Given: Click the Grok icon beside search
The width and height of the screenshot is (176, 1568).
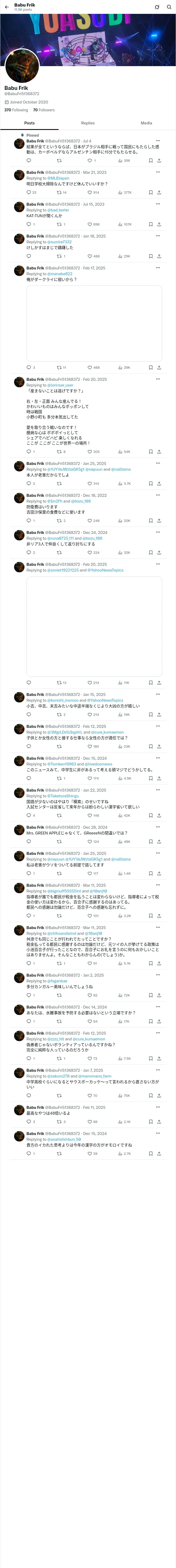Looking at the screenshot, I should (157, 7).
